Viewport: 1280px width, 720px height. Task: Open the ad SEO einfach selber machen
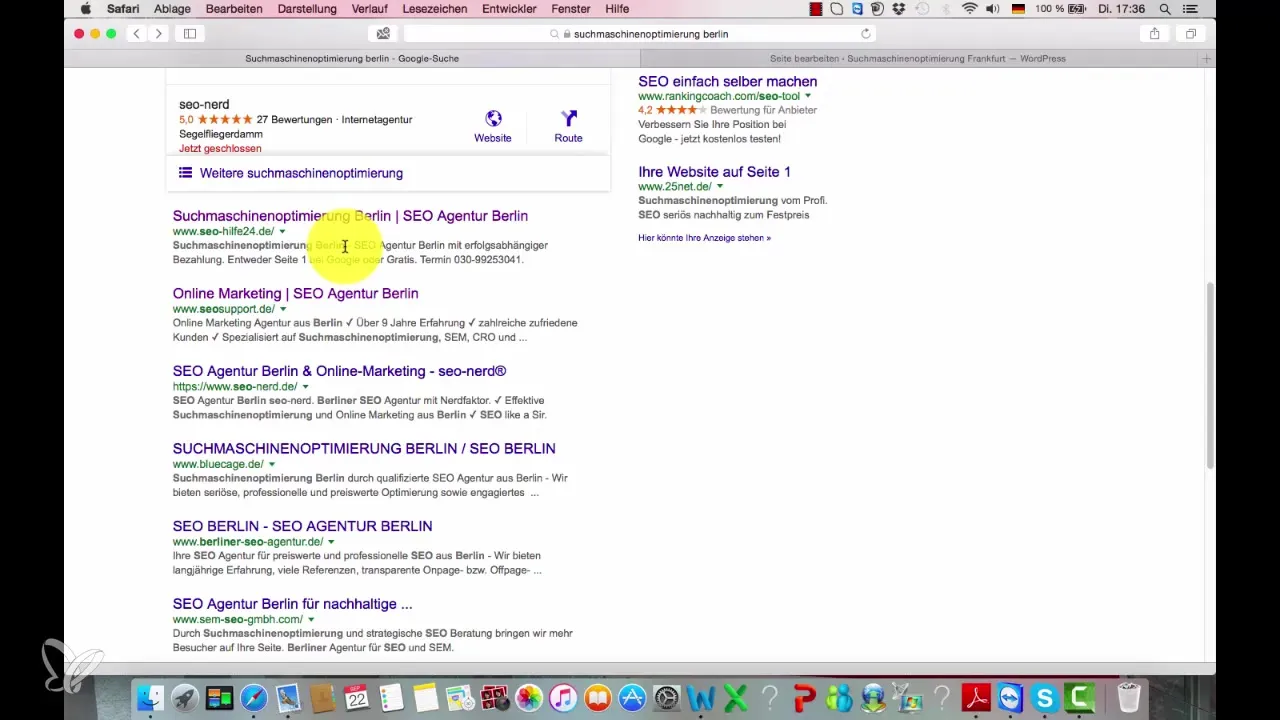(727, 81)
